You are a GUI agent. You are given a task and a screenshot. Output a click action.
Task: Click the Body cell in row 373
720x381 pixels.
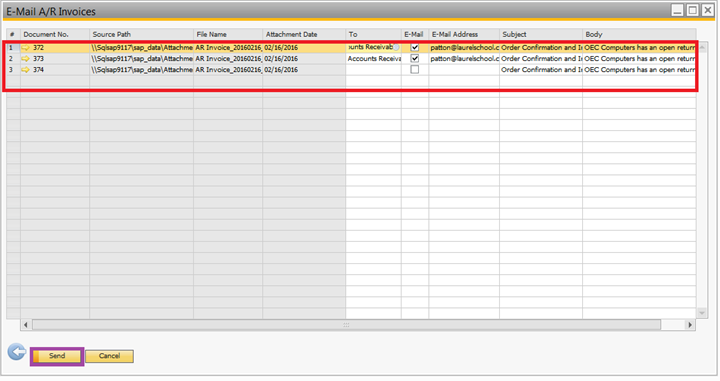[x=639, y=59]
